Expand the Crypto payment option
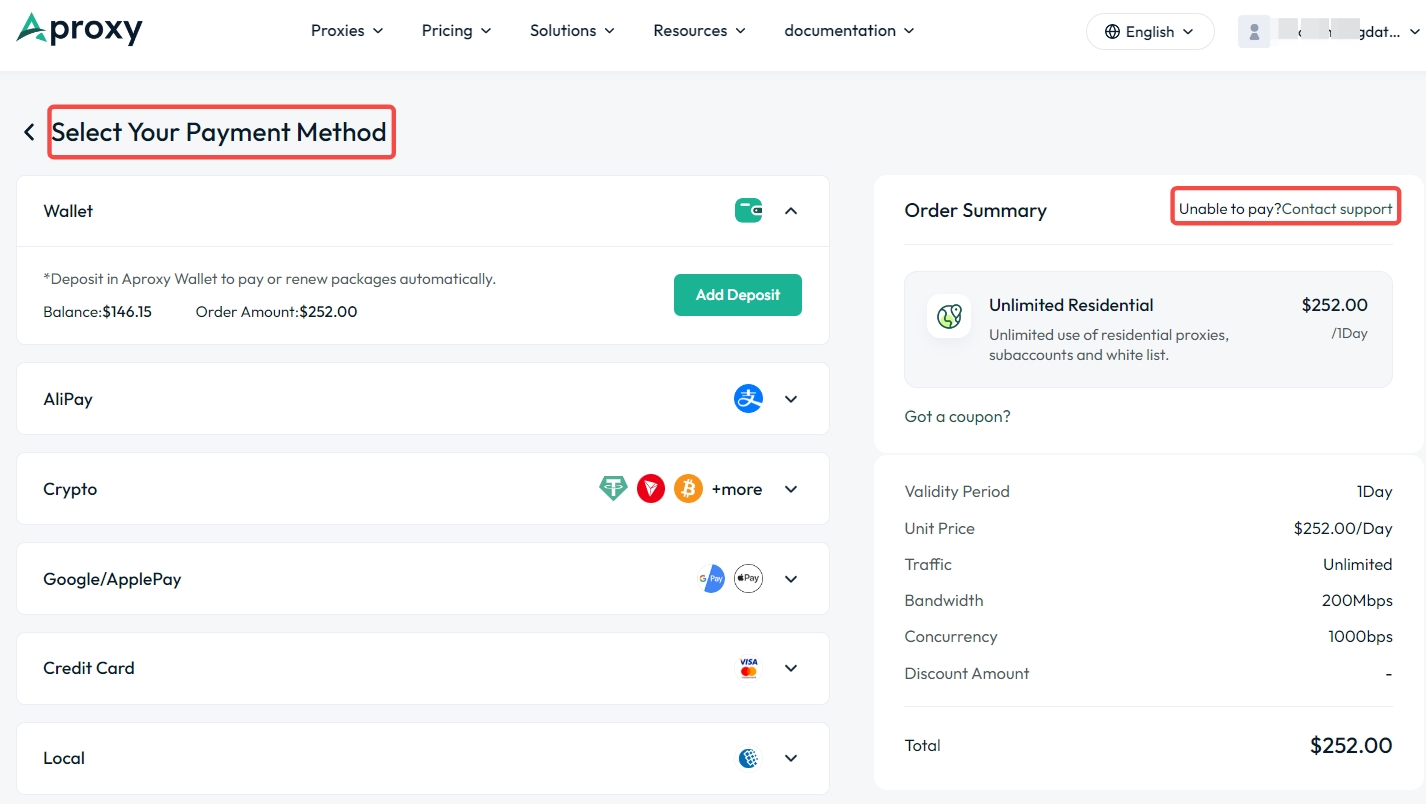 [791, 489]
